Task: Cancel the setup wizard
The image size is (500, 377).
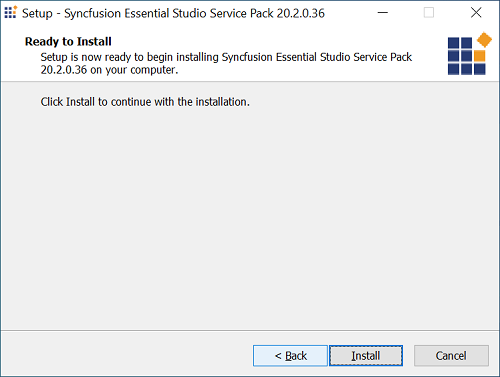Action: pos(451,356)
